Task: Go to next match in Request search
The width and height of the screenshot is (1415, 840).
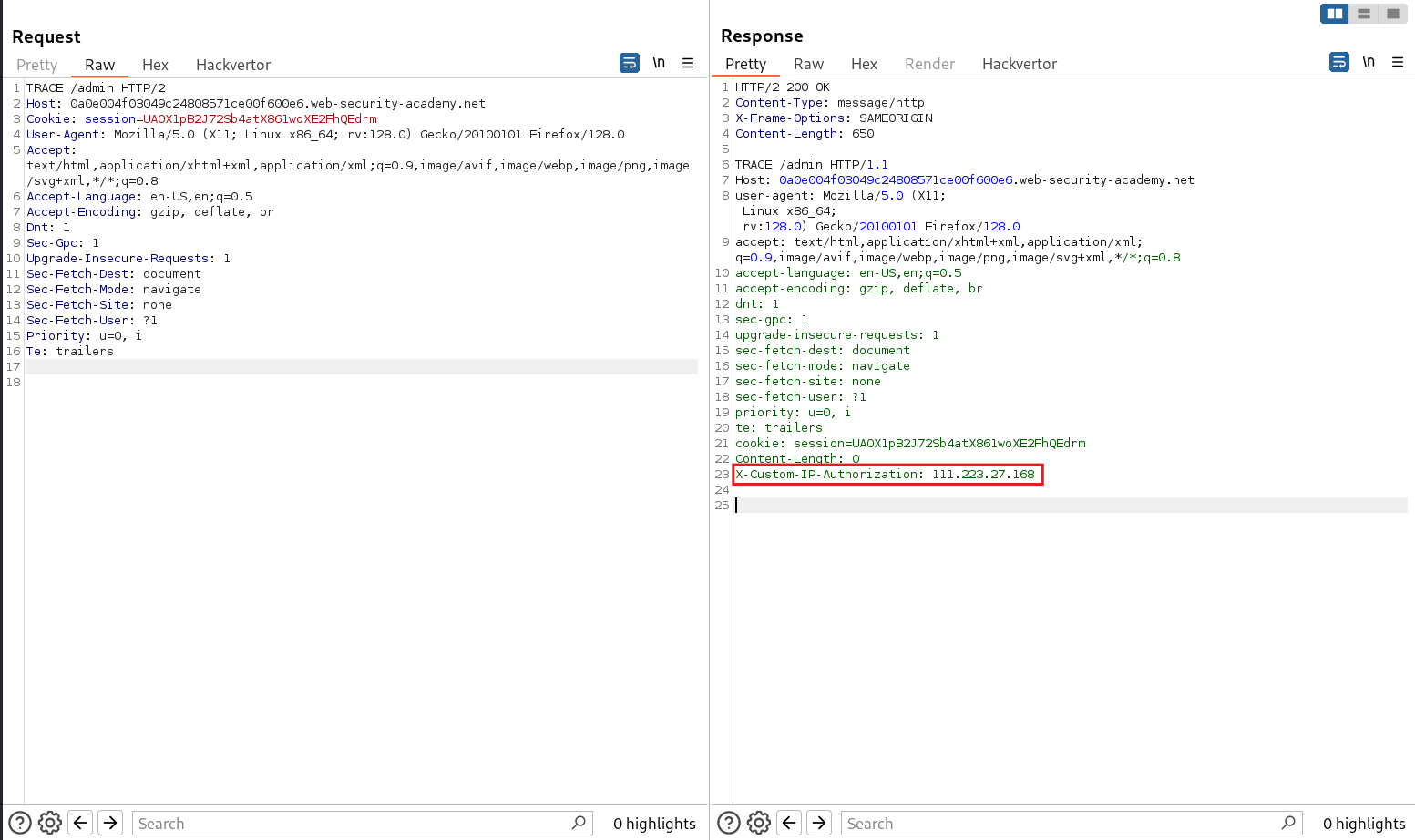Action: (x=110, y=823)
